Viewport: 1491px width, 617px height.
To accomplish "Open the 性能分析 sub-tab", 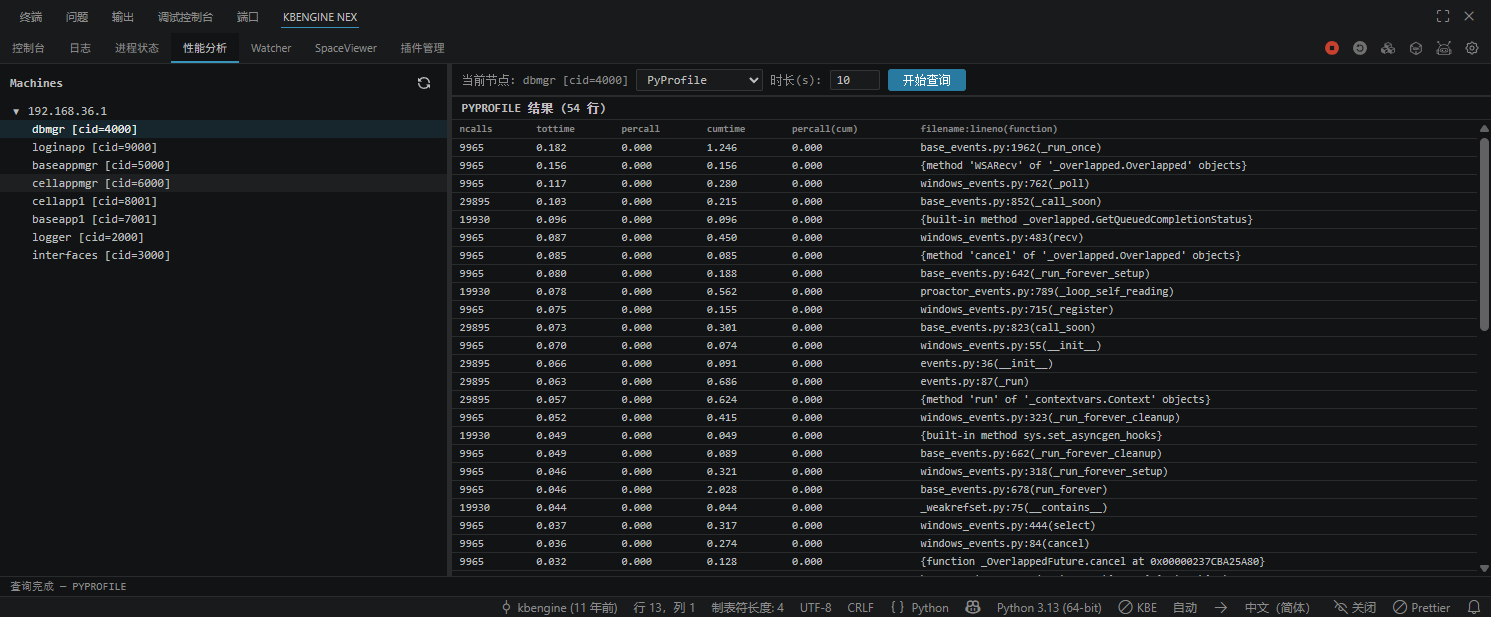I will coord(204,48).
